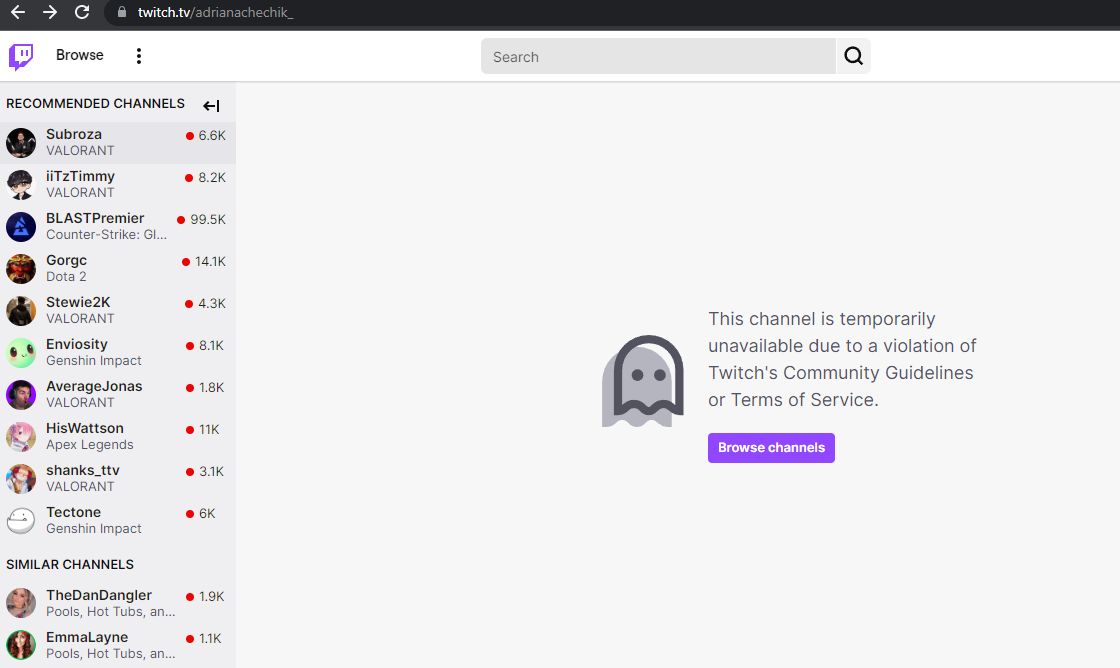Click the Twitch logo home icon

21,56
